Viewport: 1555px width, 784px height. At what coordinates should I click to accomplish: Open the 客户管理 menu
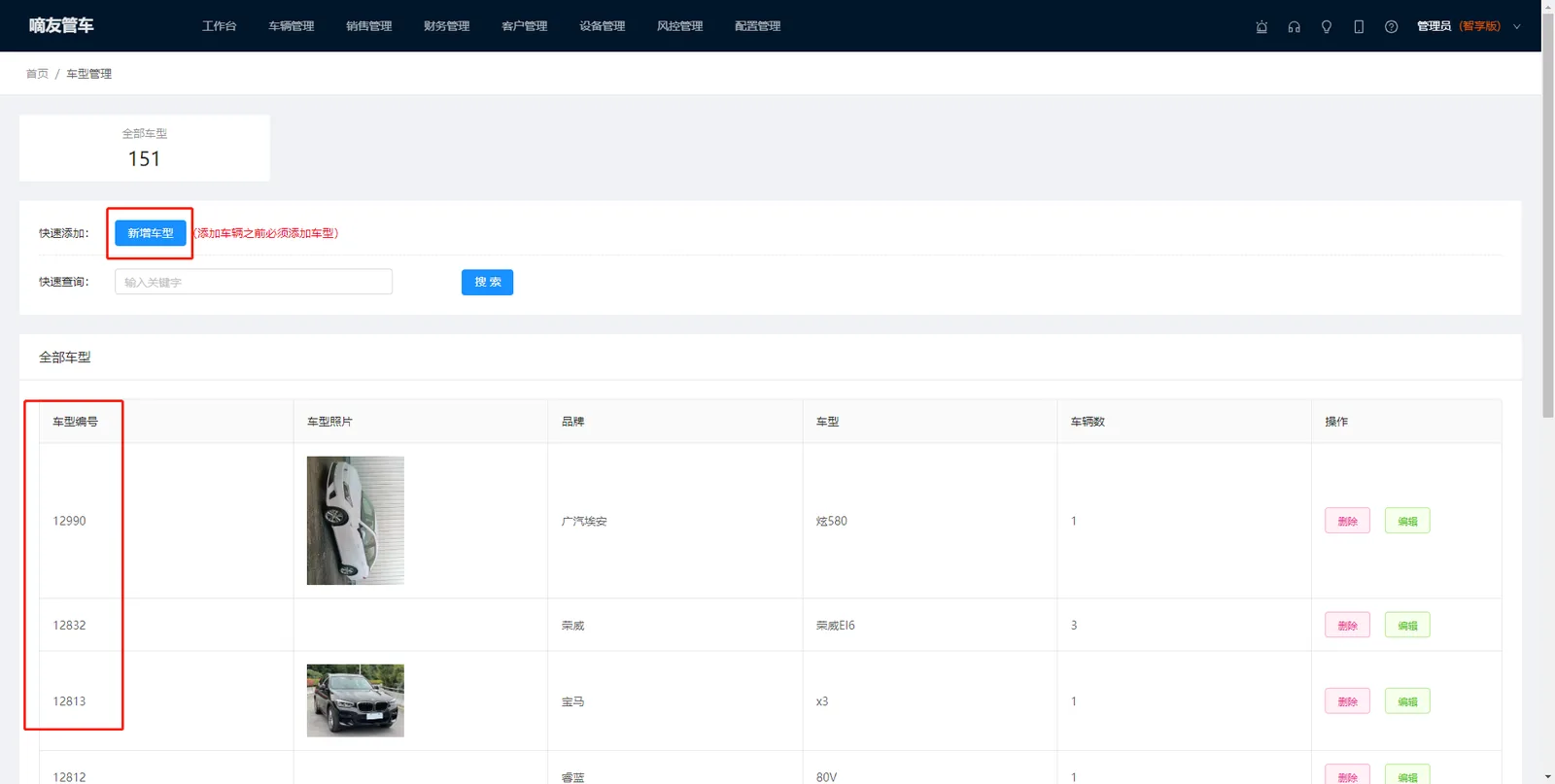pos(525,26)
